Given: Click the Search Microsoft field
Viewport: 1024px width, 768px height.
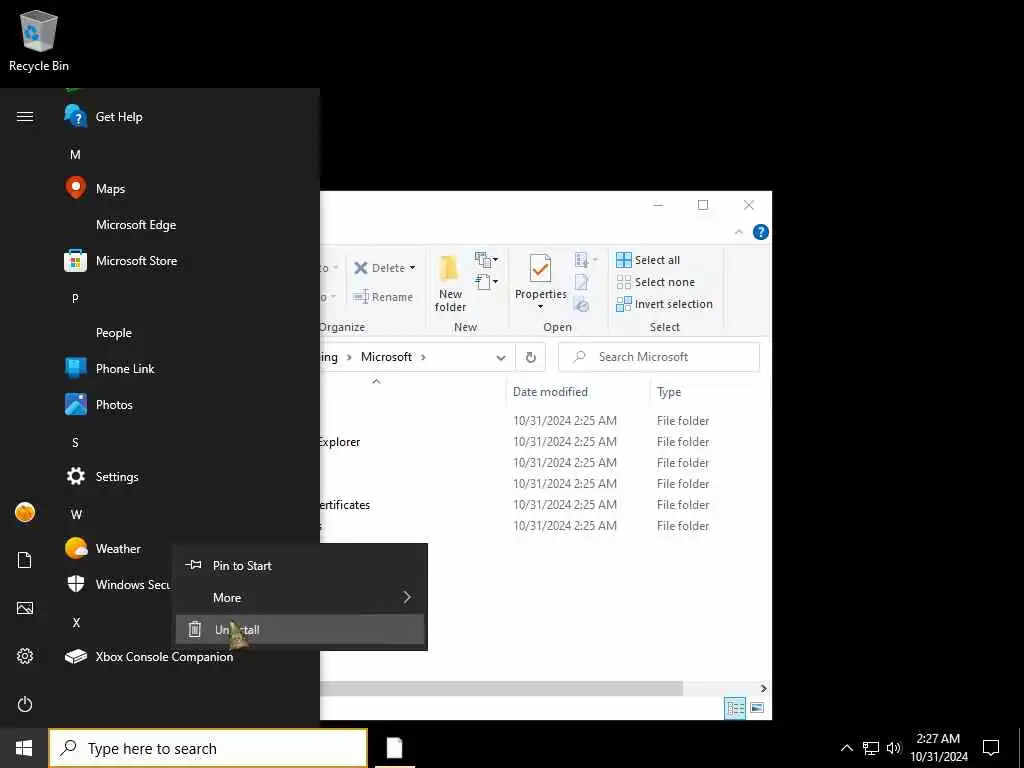Looking at the screenshot, I should click(659, 357).
